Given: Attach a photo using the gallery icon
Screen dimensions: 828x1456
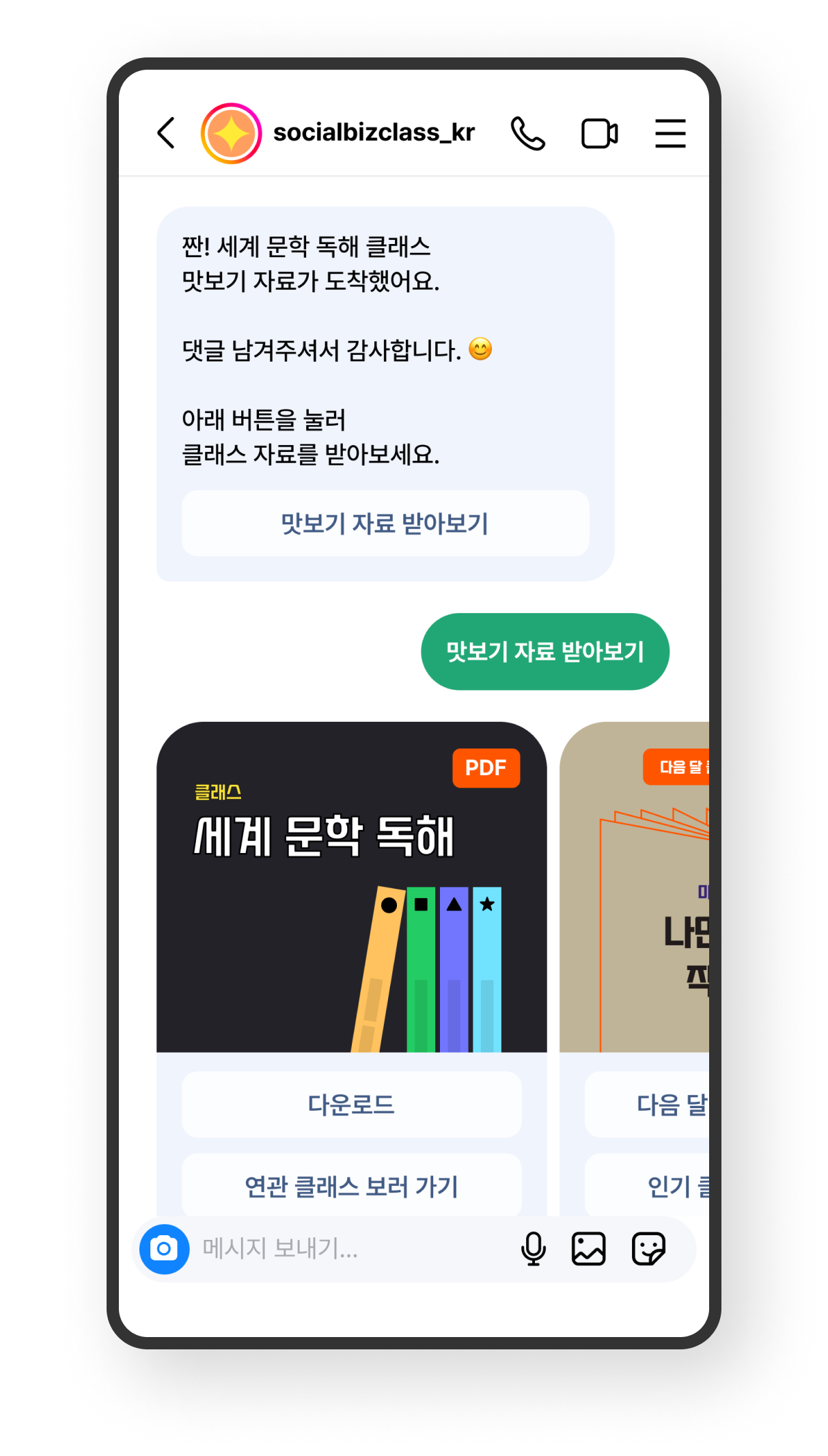Looking at the screenshot, I should pyautogui.click(x=588, y=1249).
